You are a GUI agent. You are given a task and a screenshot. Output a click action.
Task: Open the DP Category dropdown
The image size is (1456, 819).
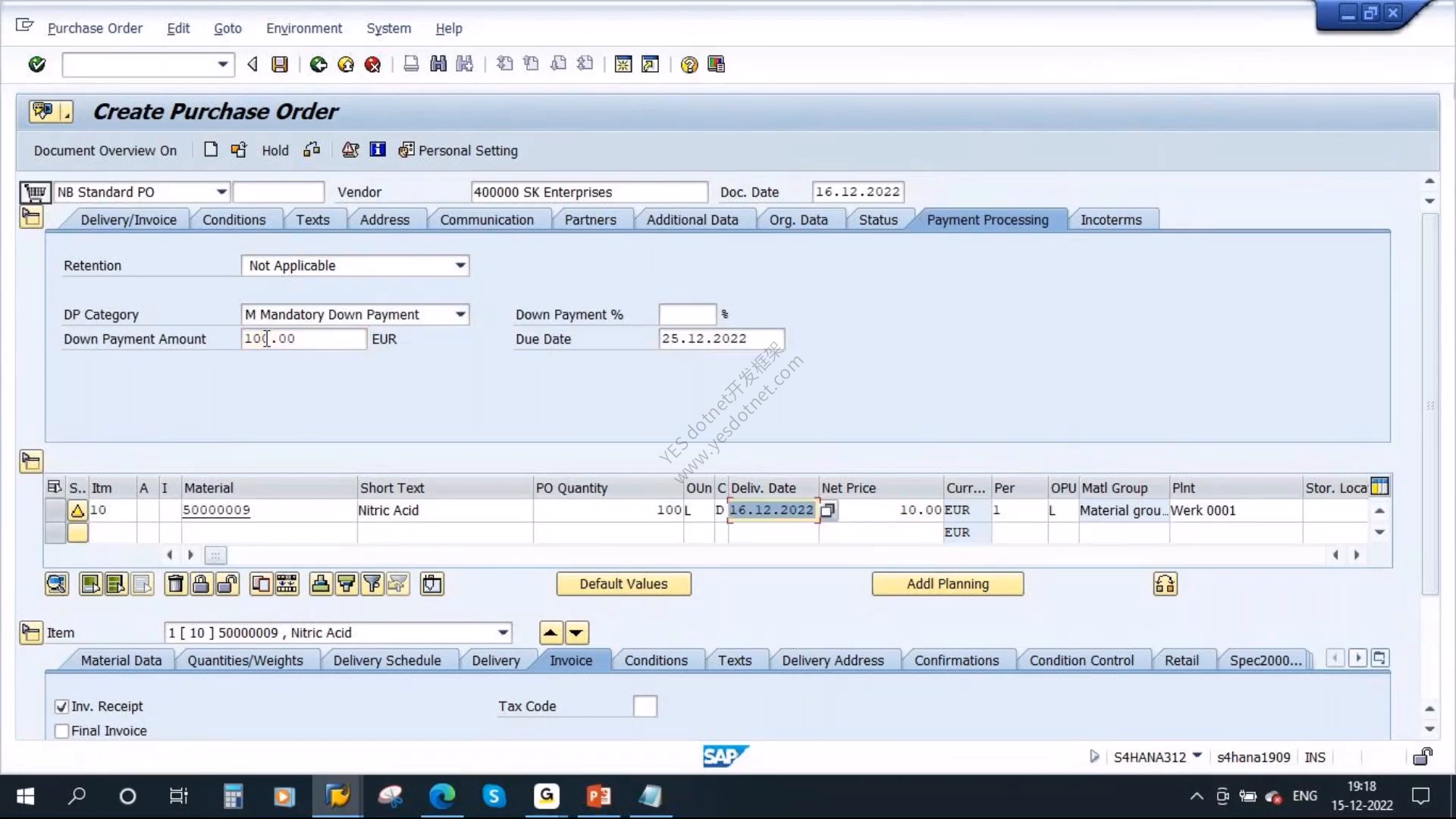(460, 315)
